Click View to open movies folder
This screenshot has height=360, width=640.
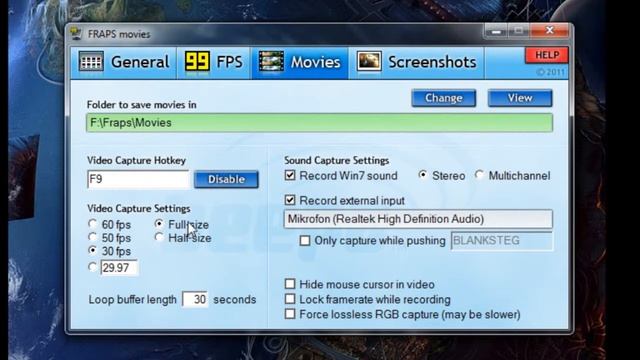click(520, 98)
